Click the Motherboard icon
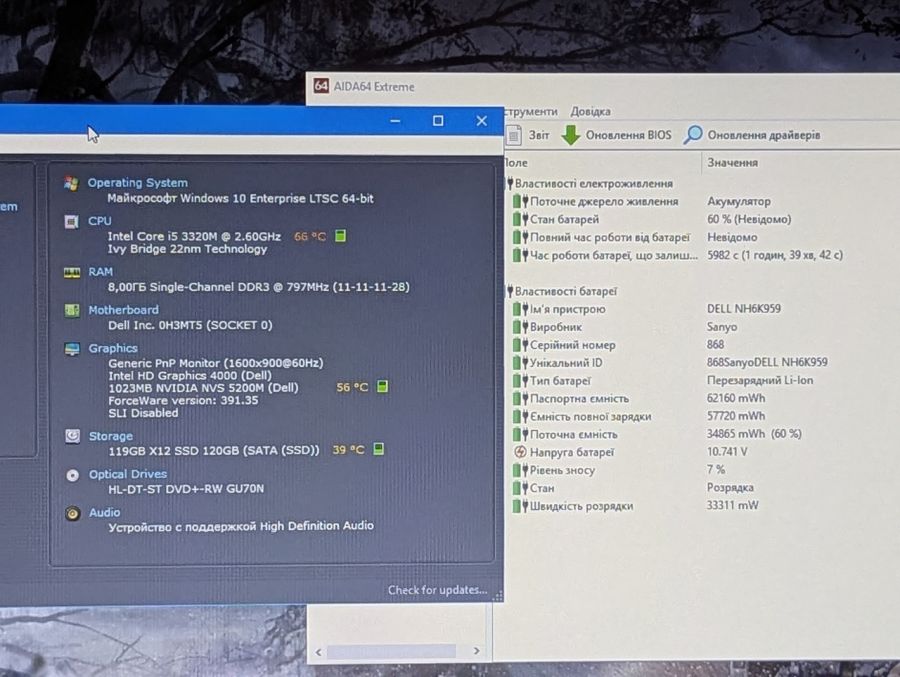 pyautogui.click(x=72, y=310)
